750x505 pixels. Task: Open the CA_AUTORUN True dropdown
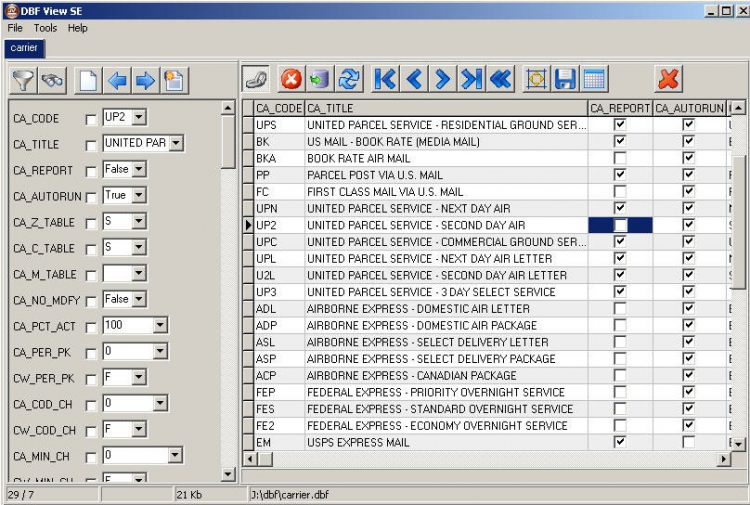pyautogui.click(x=139, y=195)
